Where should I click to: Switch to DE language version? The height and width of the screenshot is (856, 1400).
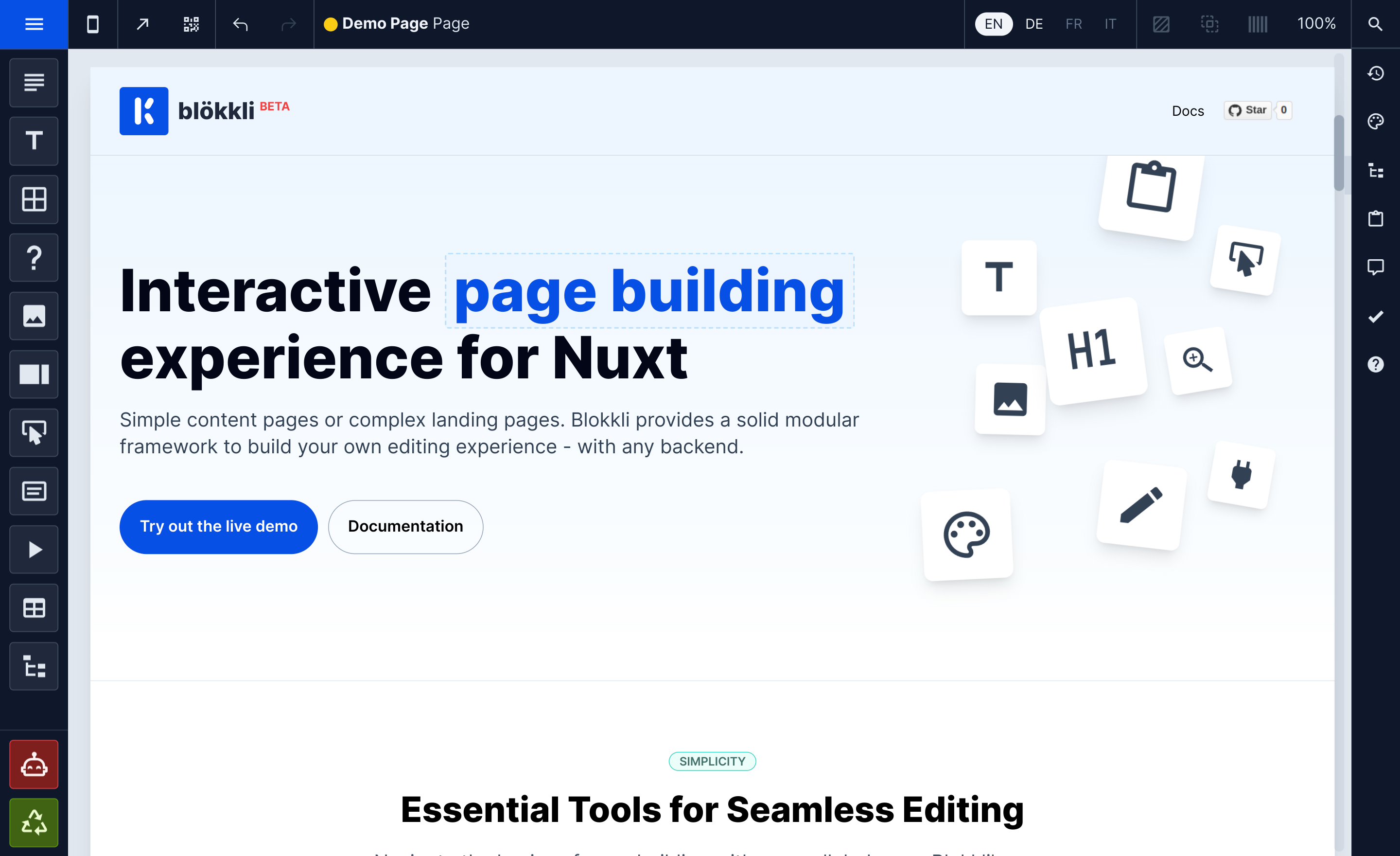tap(1034, 23)
